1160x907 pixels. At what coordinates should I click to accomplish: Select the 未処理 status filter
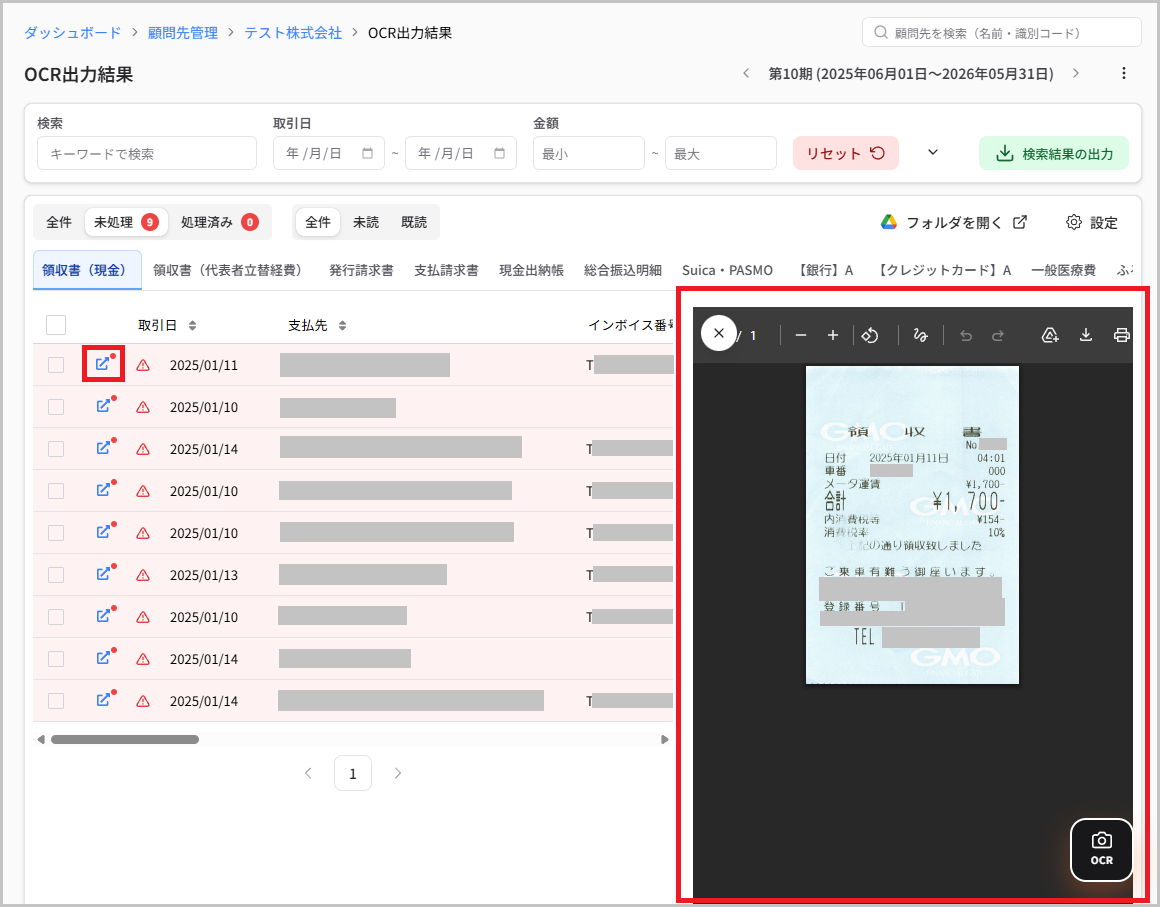point(126,222)
